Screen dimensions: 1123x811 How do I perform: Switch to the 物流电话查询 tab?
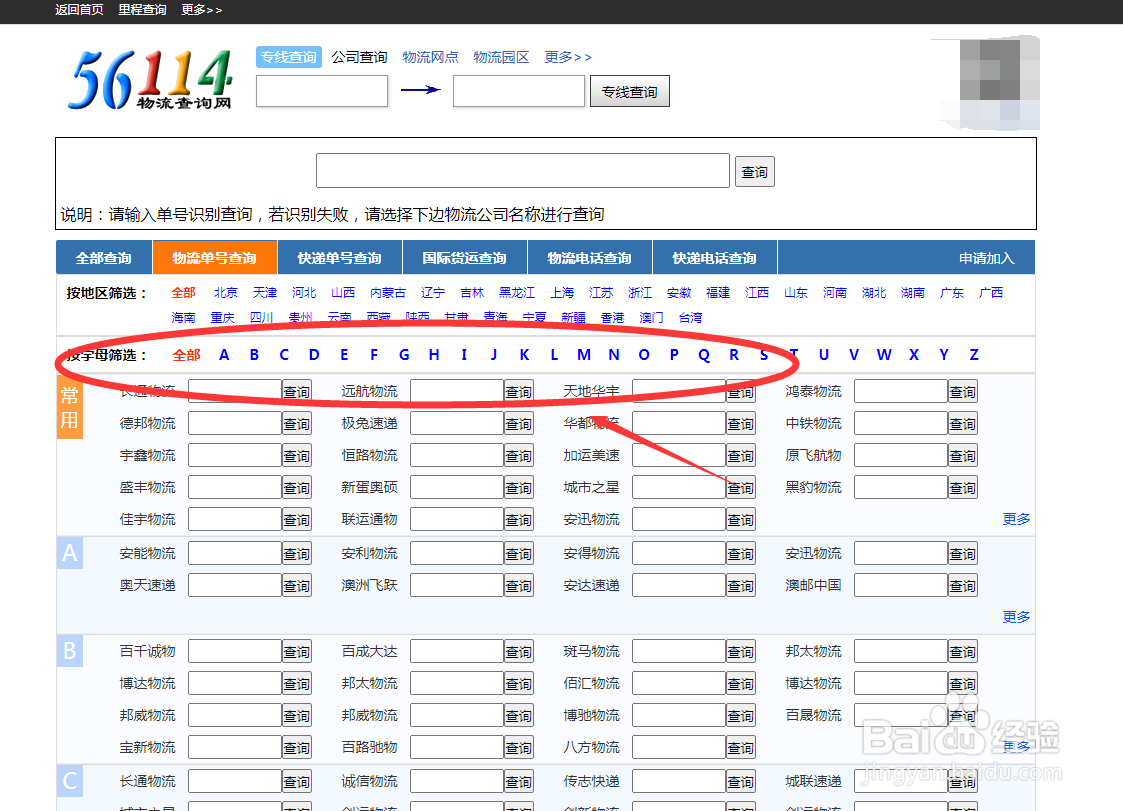(589, 258)
